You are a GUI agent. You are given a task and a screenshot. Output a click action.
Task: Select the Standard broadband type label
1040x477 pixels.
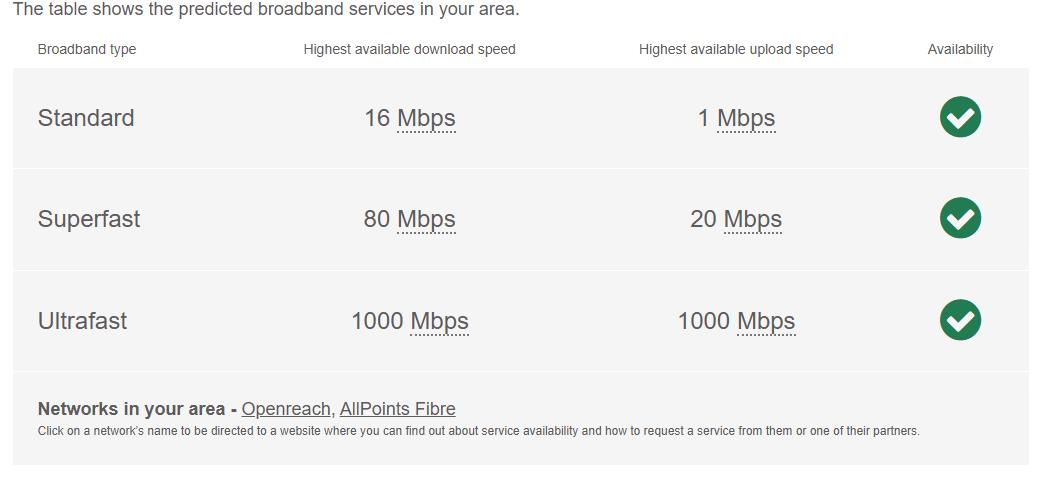coord(86,118)
